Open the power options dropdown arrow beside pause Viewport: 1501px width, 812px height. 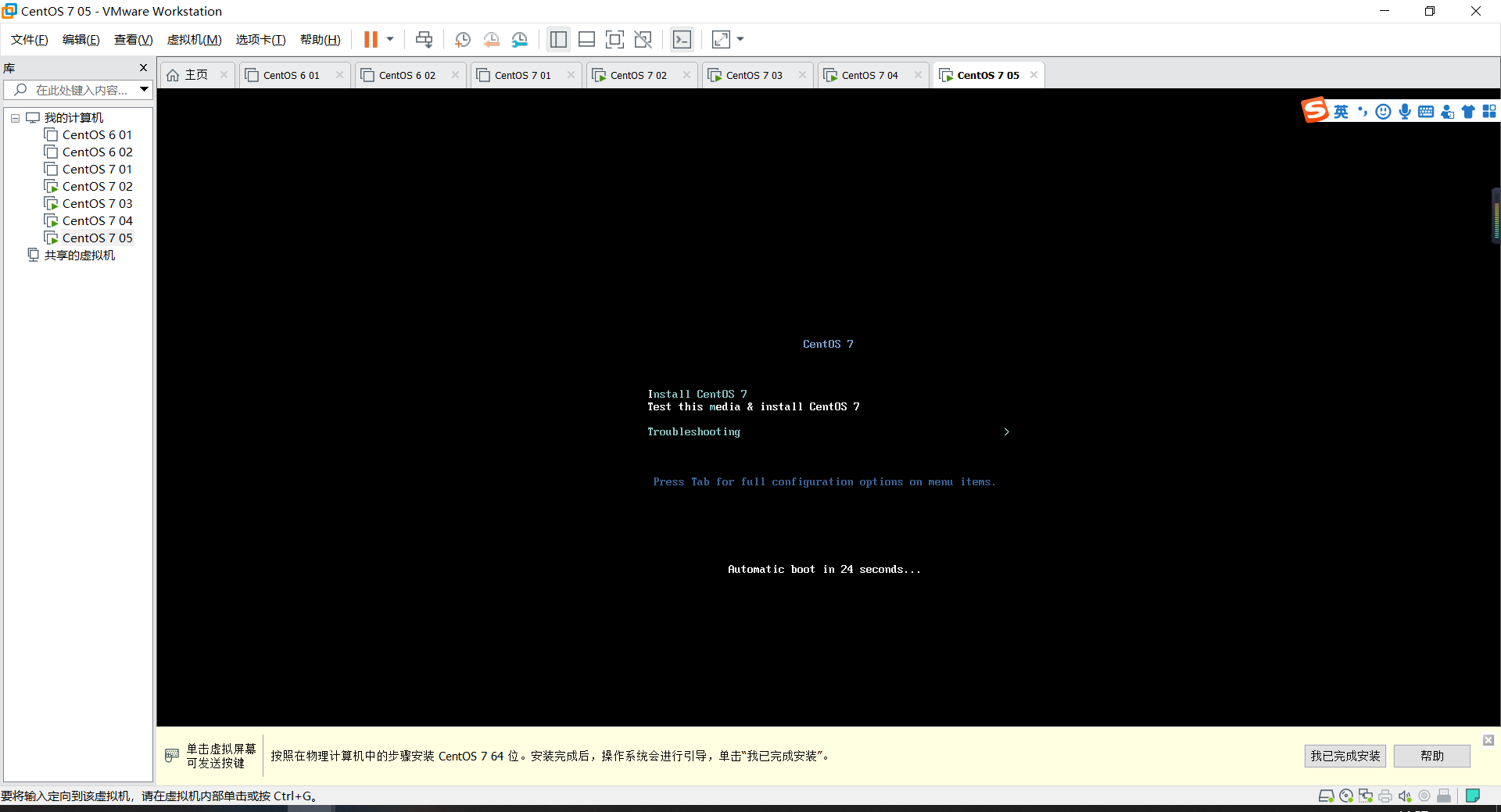[390, 39]
